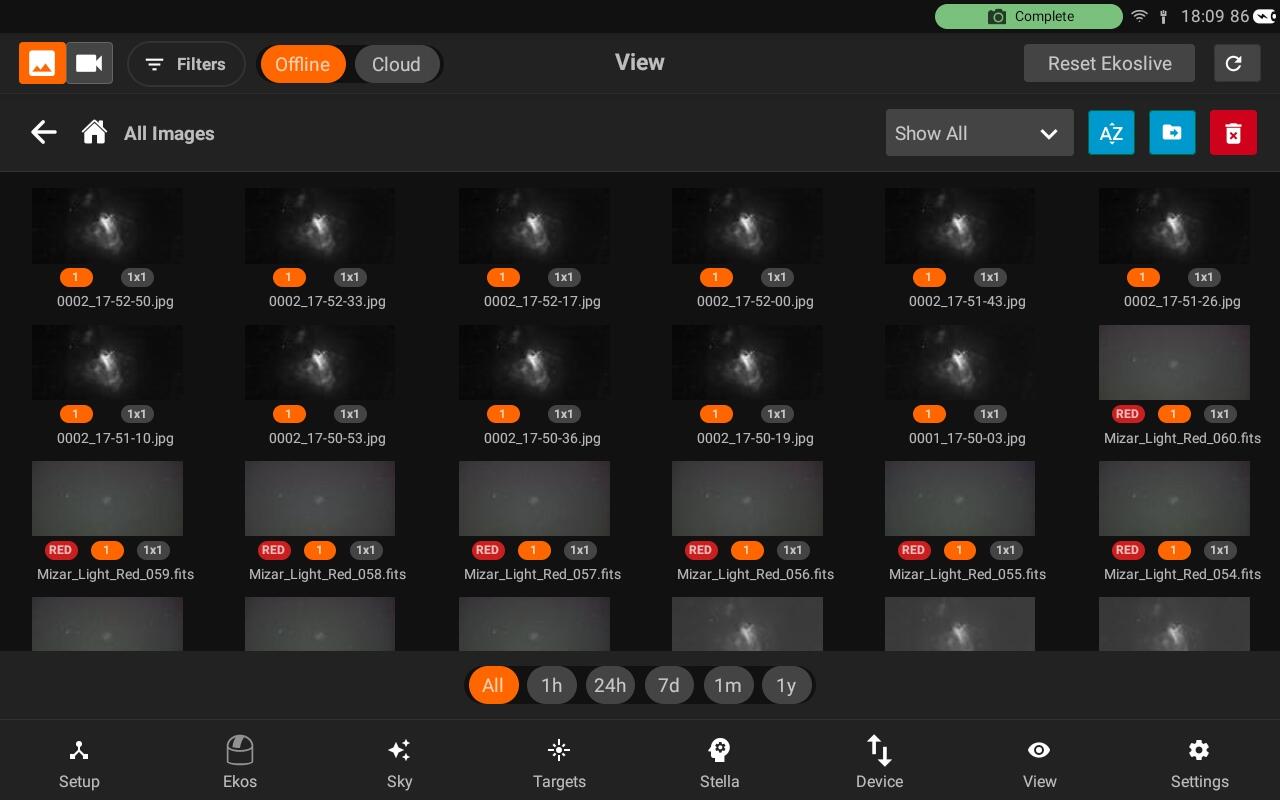Open thumbnail 0002_17-51-43.jpg
Viewport: 1280px width, 800px height.
point(960,226)
